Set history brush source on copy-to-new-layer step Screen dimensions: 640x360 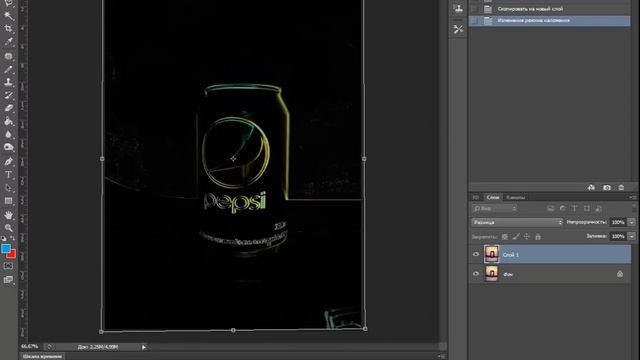click(x=474, y=9)
